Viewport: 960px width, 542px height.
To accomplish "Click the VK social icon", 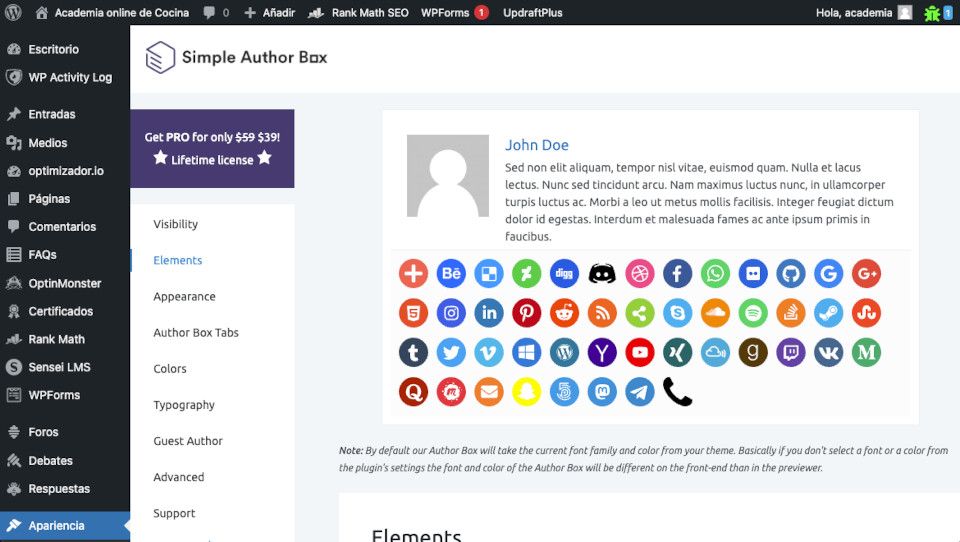I will pos(828,352).
